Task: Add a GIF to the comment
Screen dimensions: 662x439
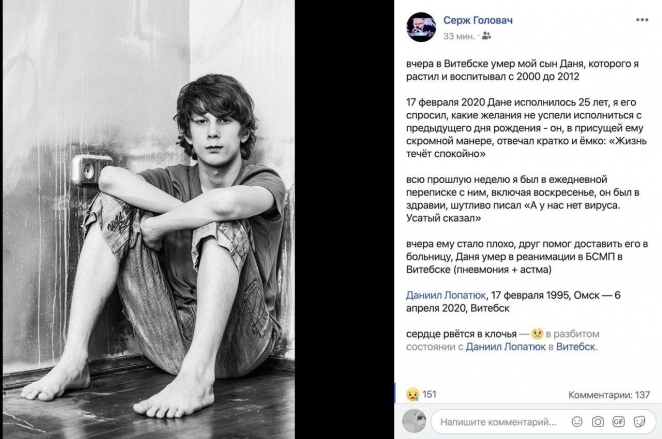Action: (617, 421)
